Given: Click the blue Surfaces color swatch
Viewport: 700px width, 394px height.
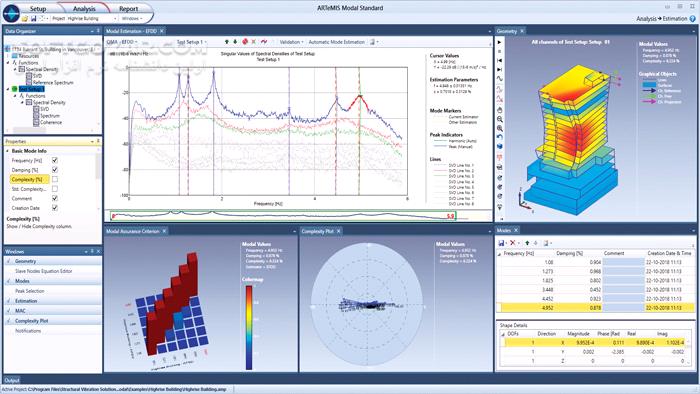Looking at the screenshot, I should click(x=649, y=85).
